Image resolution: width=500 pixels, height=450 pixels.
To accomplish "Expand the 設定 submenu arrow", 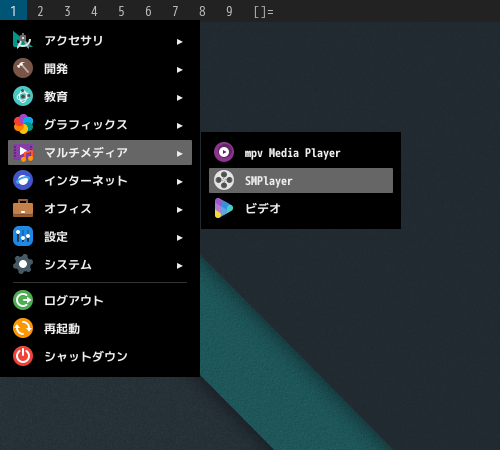I will (180, 238).
